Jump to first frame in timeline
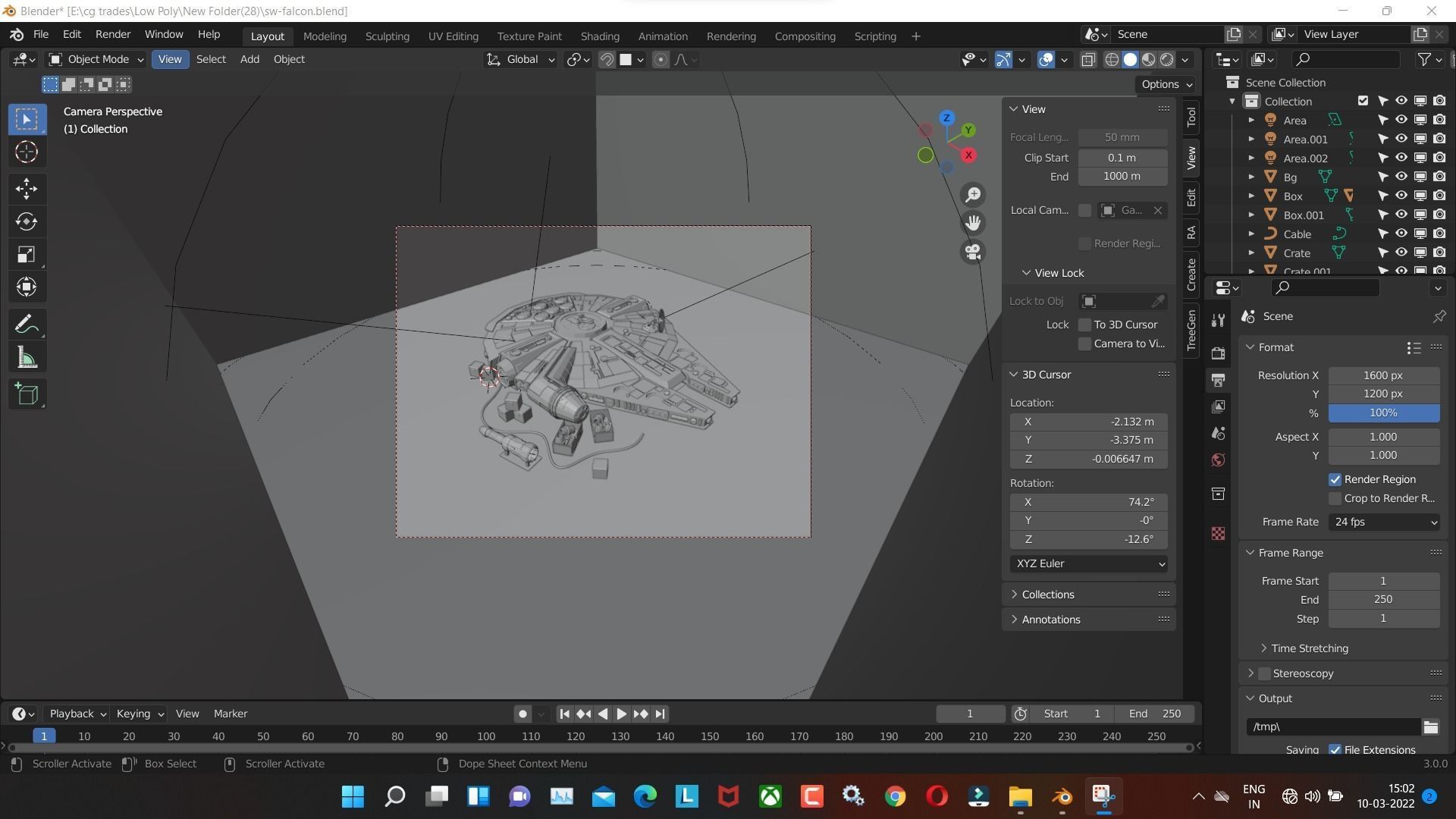The width and height of the screenshot is (1456, 819). (x=564, y=714)
